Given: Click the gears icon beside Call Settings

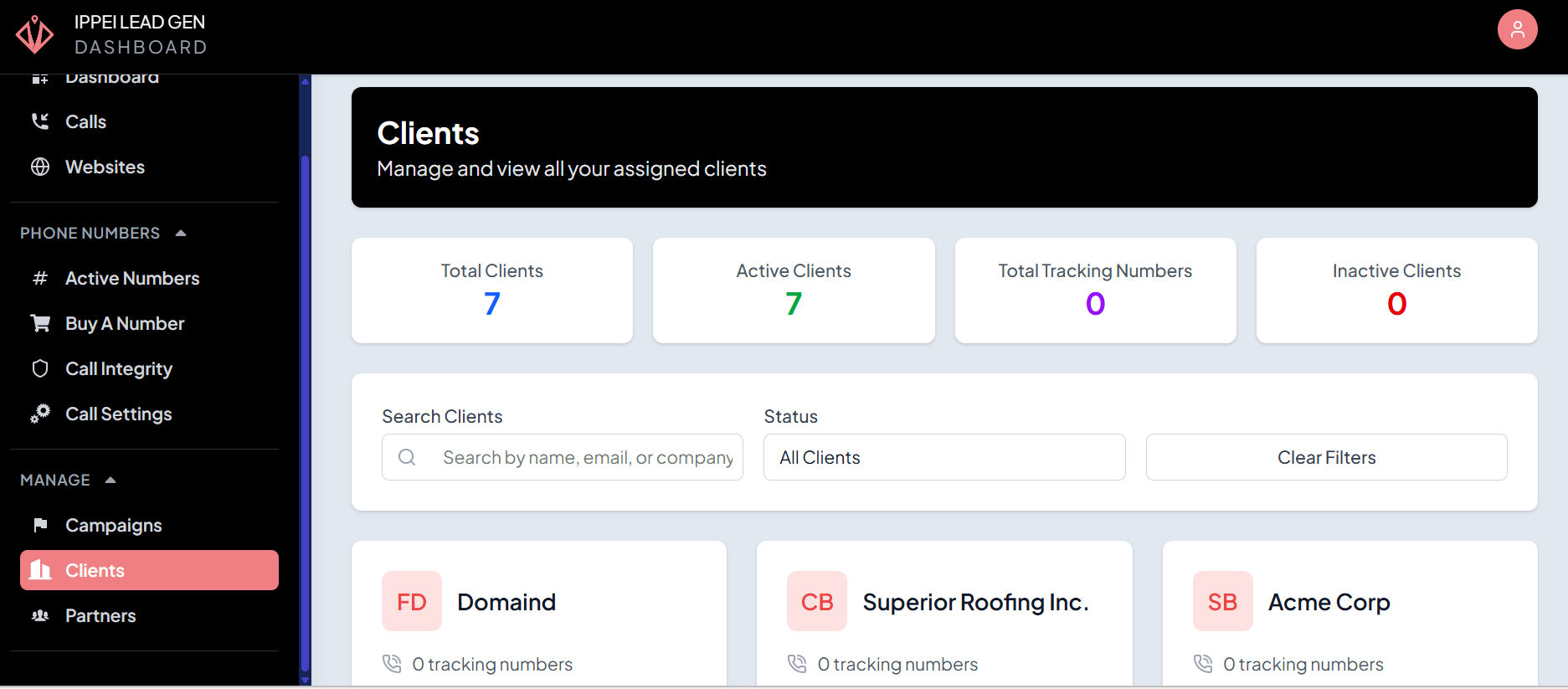Looking at the screenshot, I should coord(39,414).
